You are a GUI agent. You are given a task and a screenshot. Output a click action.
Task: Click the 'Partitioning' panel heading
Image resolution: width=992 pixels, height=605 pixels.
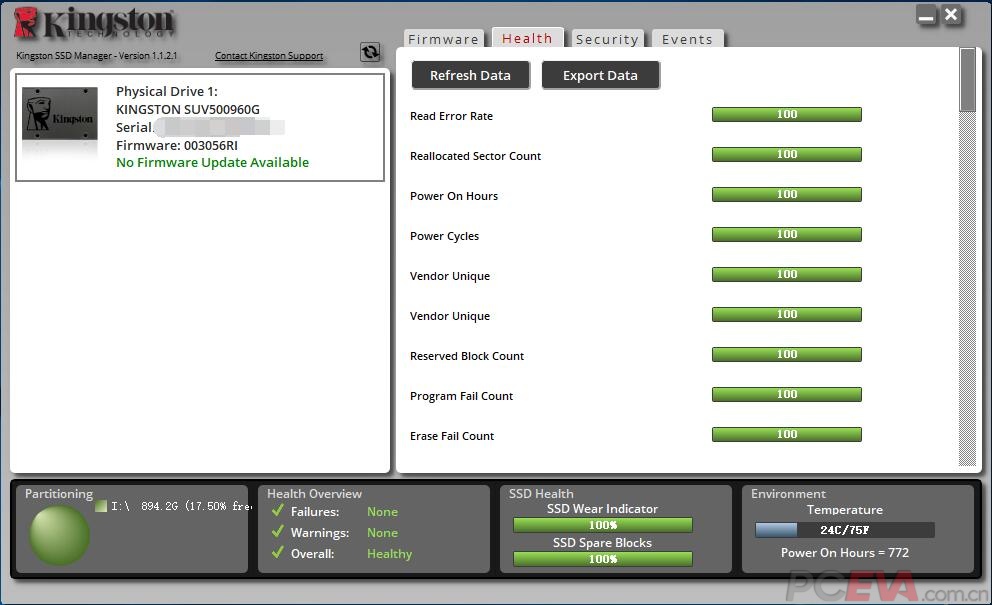tap(59, 494)
